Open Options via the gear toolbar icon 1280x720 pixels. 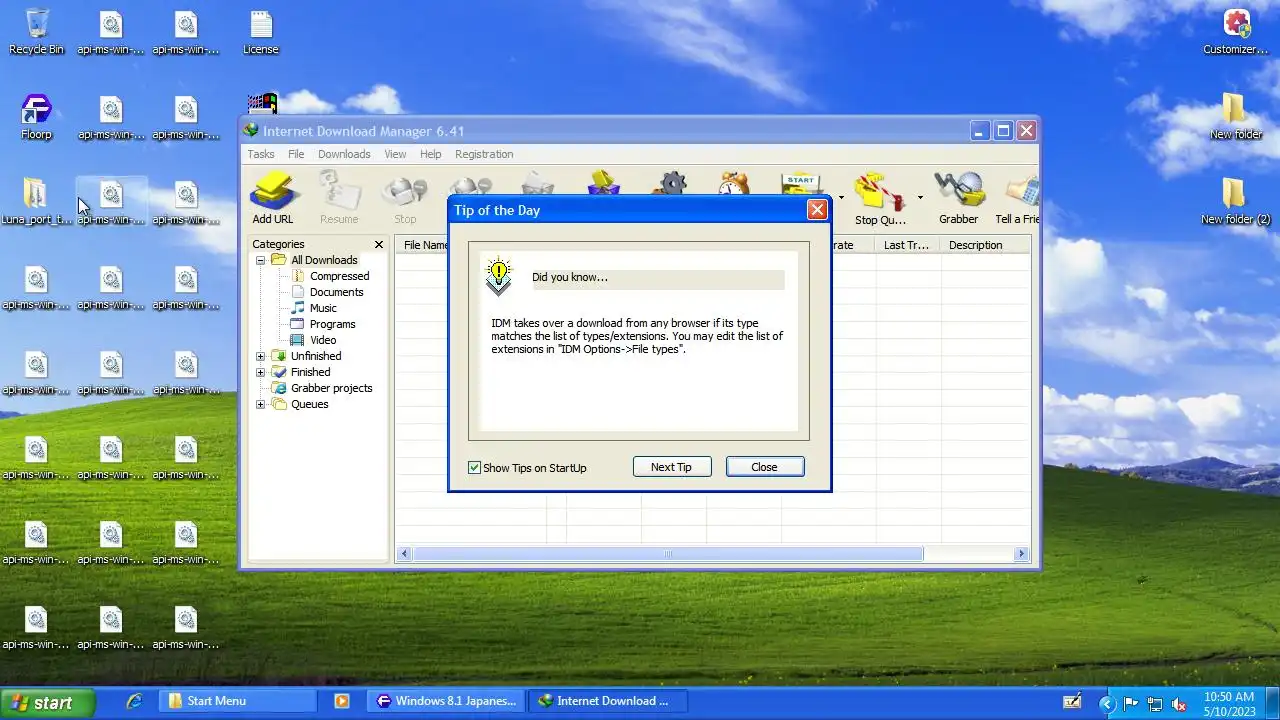(671, 183)
